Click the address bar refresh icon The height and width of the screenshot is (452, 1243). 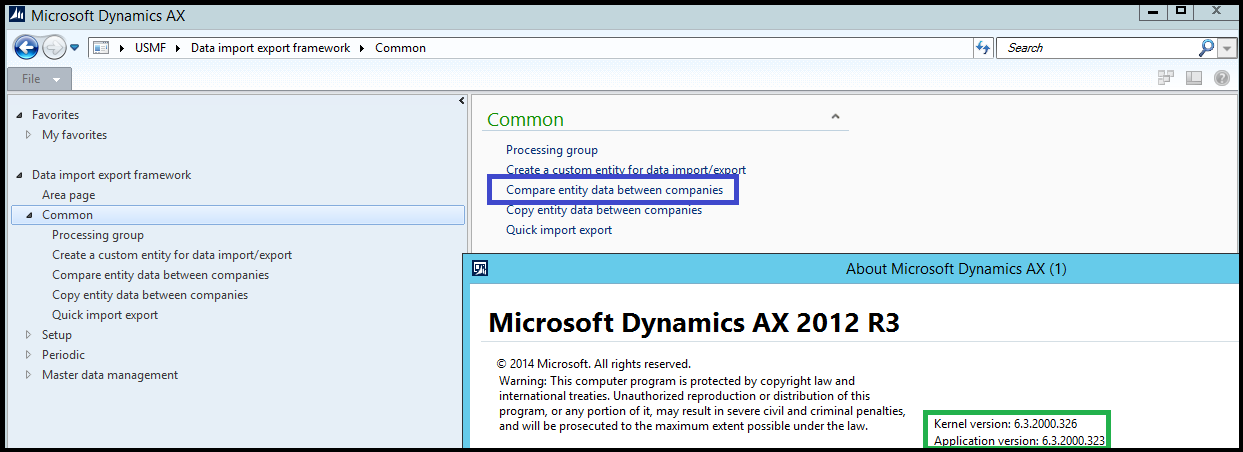pos(982,48)
